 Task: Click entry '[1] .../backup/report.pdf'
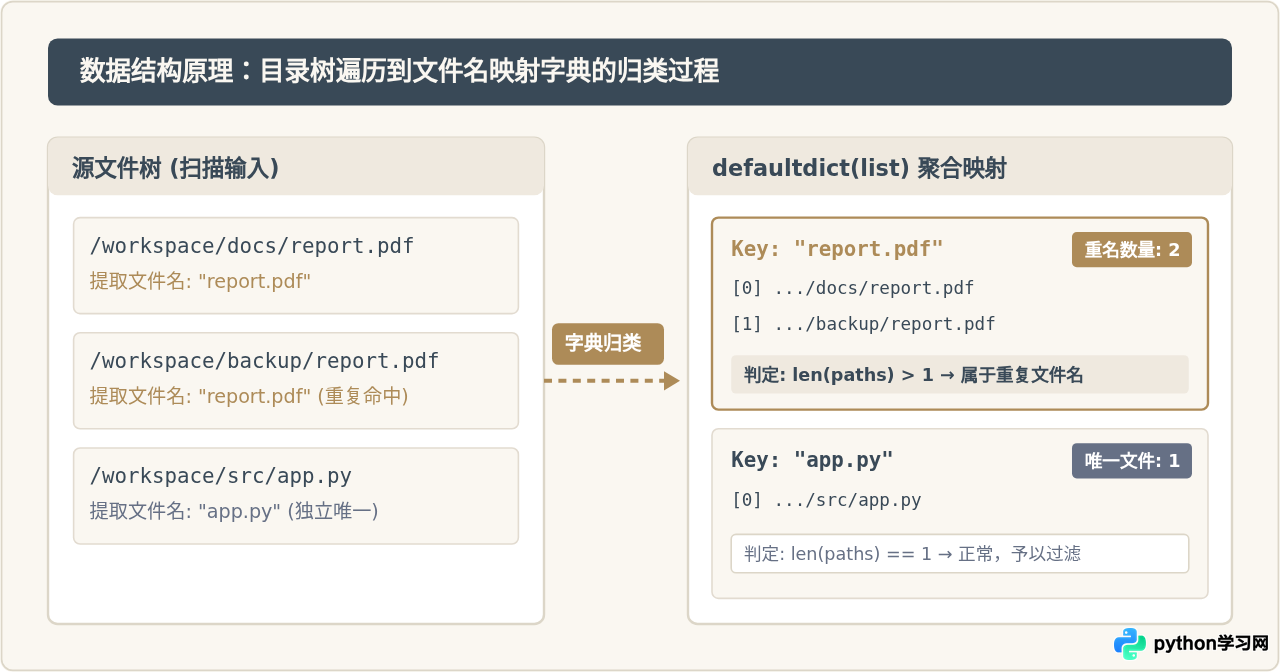(864, 324)
